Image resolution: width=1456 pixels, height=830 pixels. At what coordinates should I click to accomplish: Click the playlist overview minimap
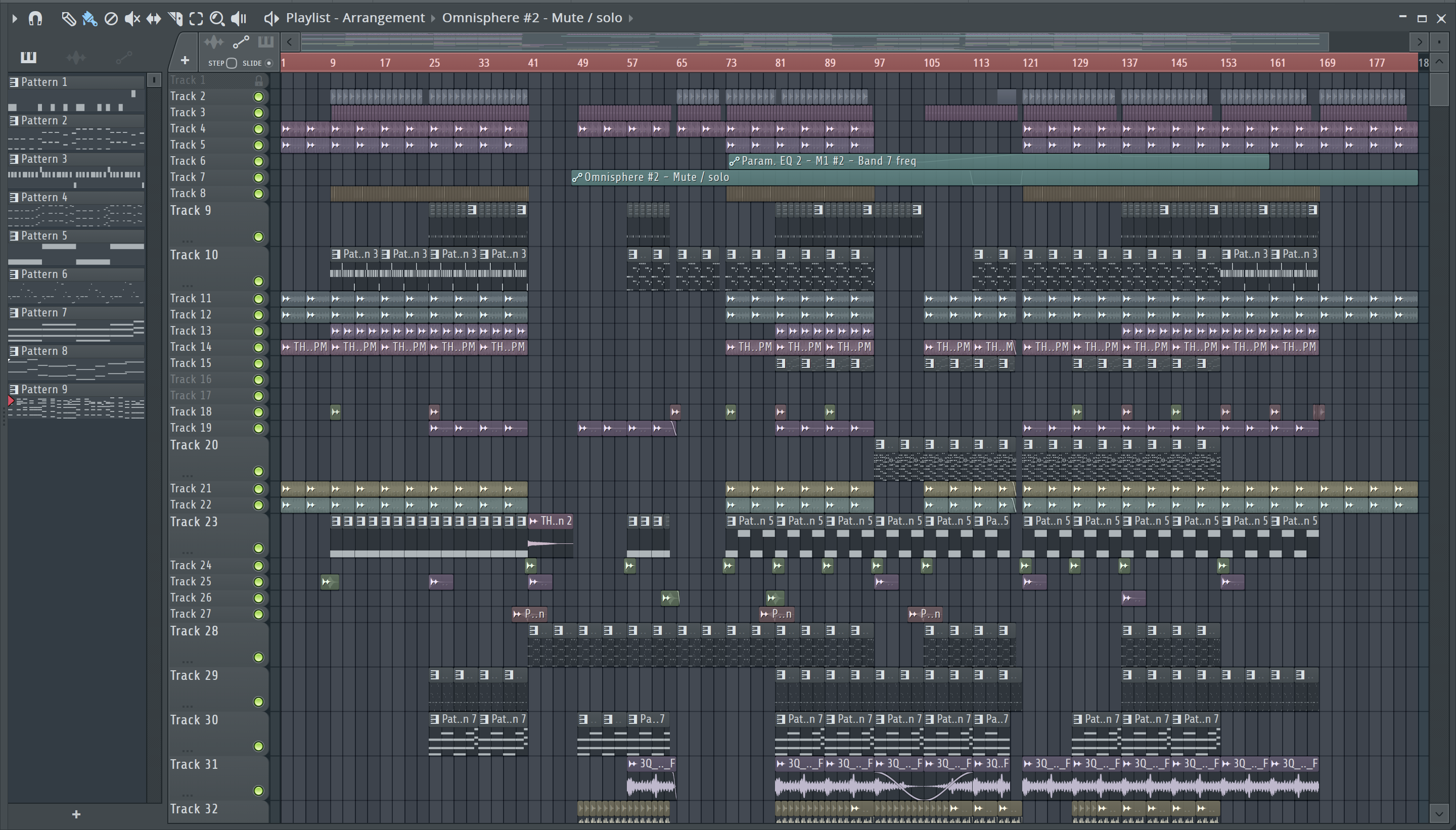pyautogui.click(x=815, y=41)
